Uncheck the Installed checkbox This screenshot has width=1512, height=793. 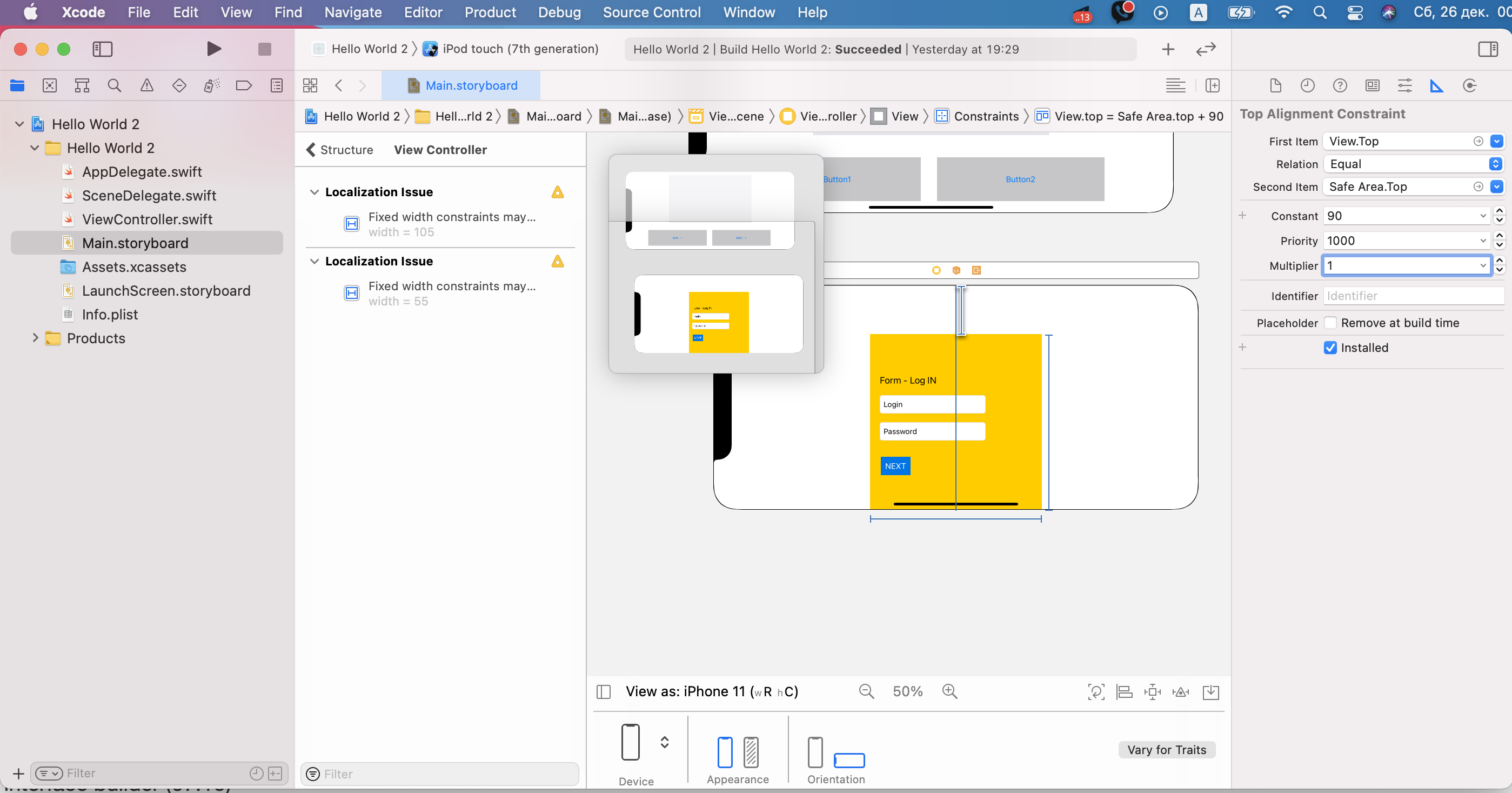1330,348
